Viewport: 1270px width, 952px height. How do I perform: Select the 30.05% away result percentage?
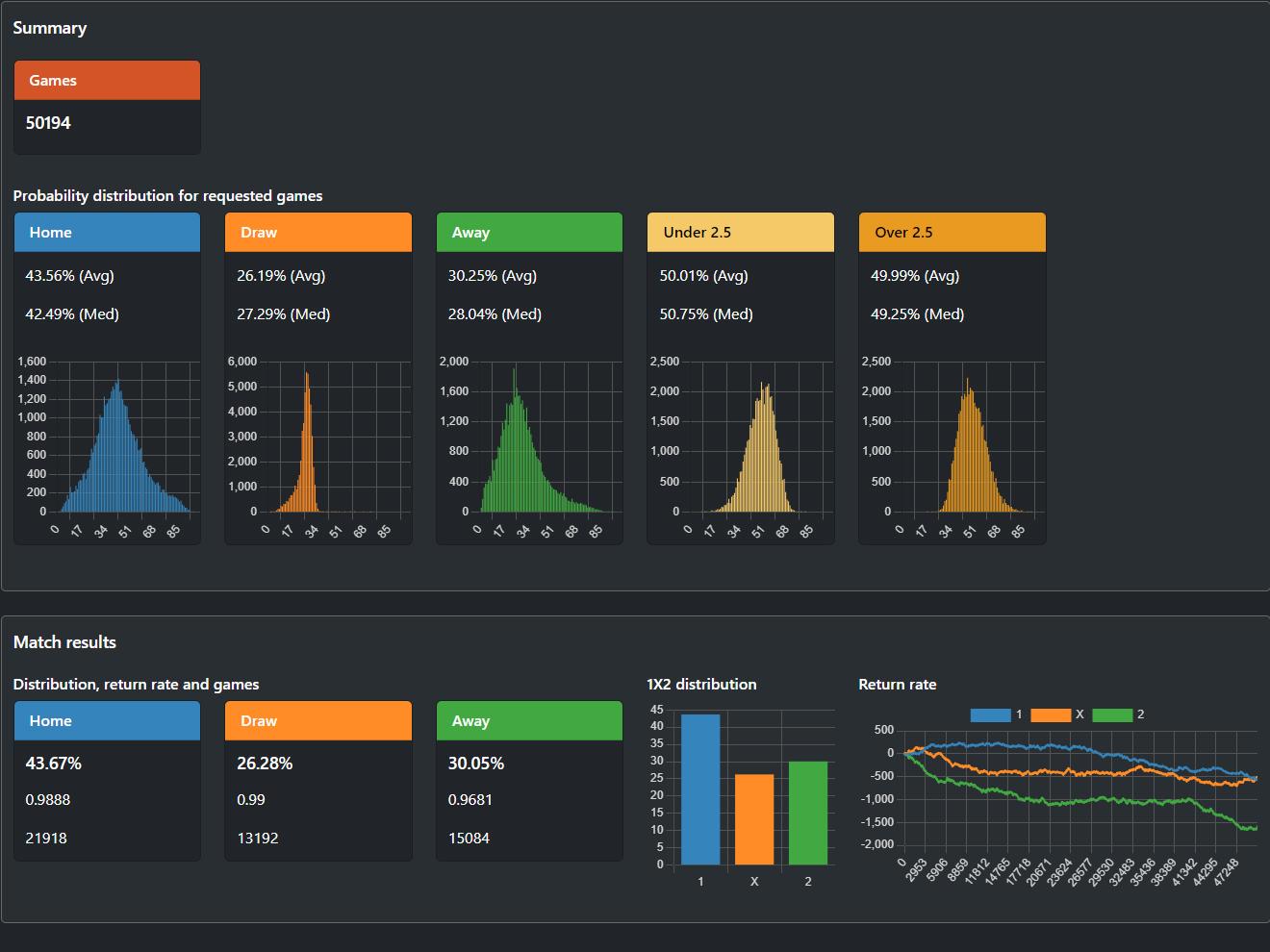click(x=476, y=764)
